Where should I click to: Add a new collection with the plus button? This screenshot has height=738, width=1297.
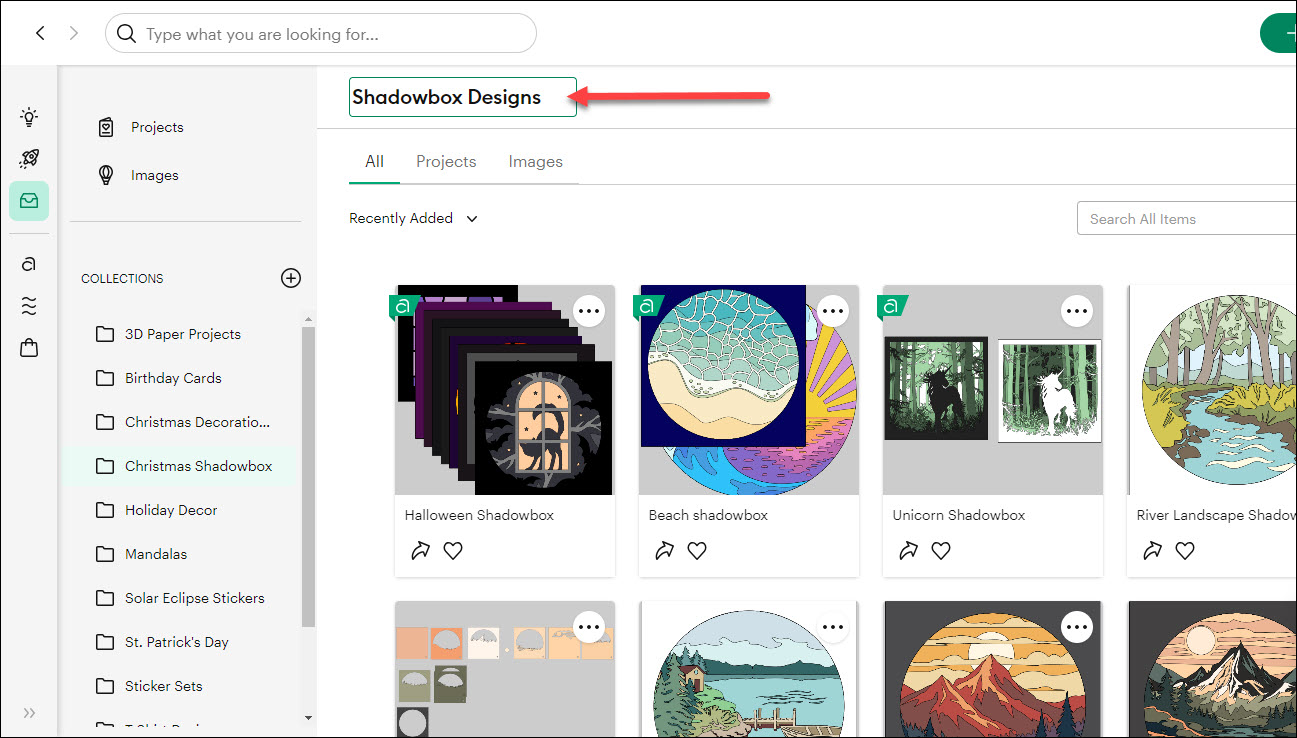coord(291,278)
